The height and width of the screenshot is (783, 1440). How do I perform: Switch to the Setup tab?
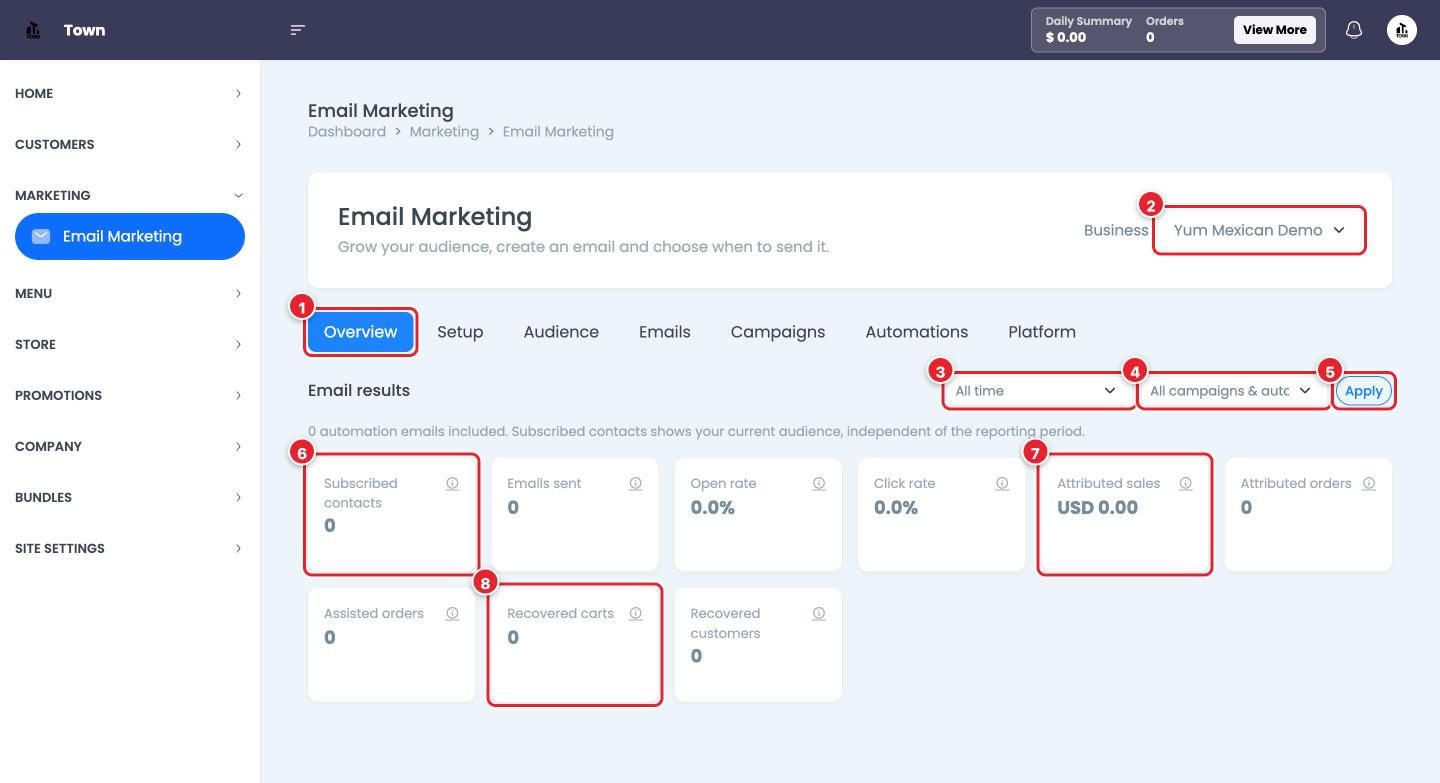(460, 332)
